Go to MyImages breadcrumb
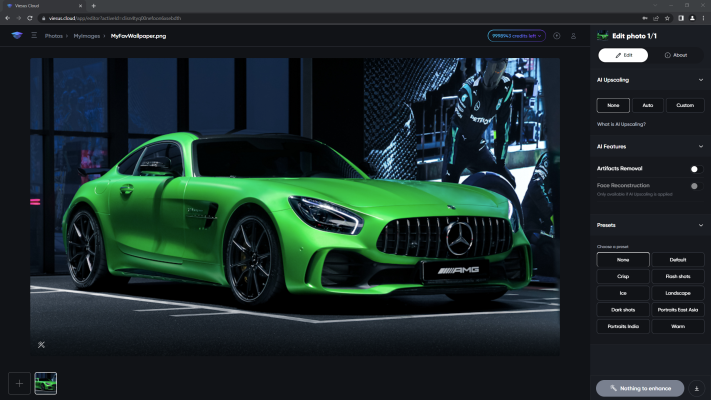 [87, 36]
